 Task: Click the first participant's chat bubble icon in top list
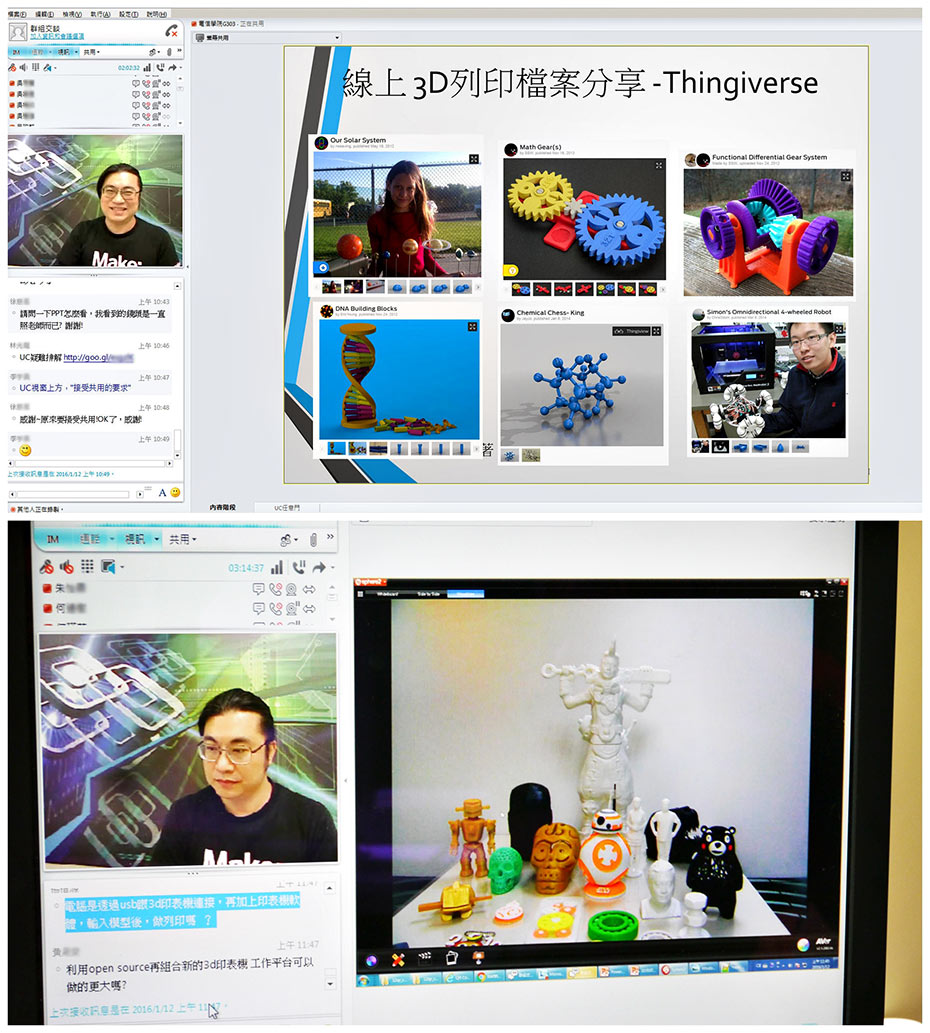click(x=136, y=84)
